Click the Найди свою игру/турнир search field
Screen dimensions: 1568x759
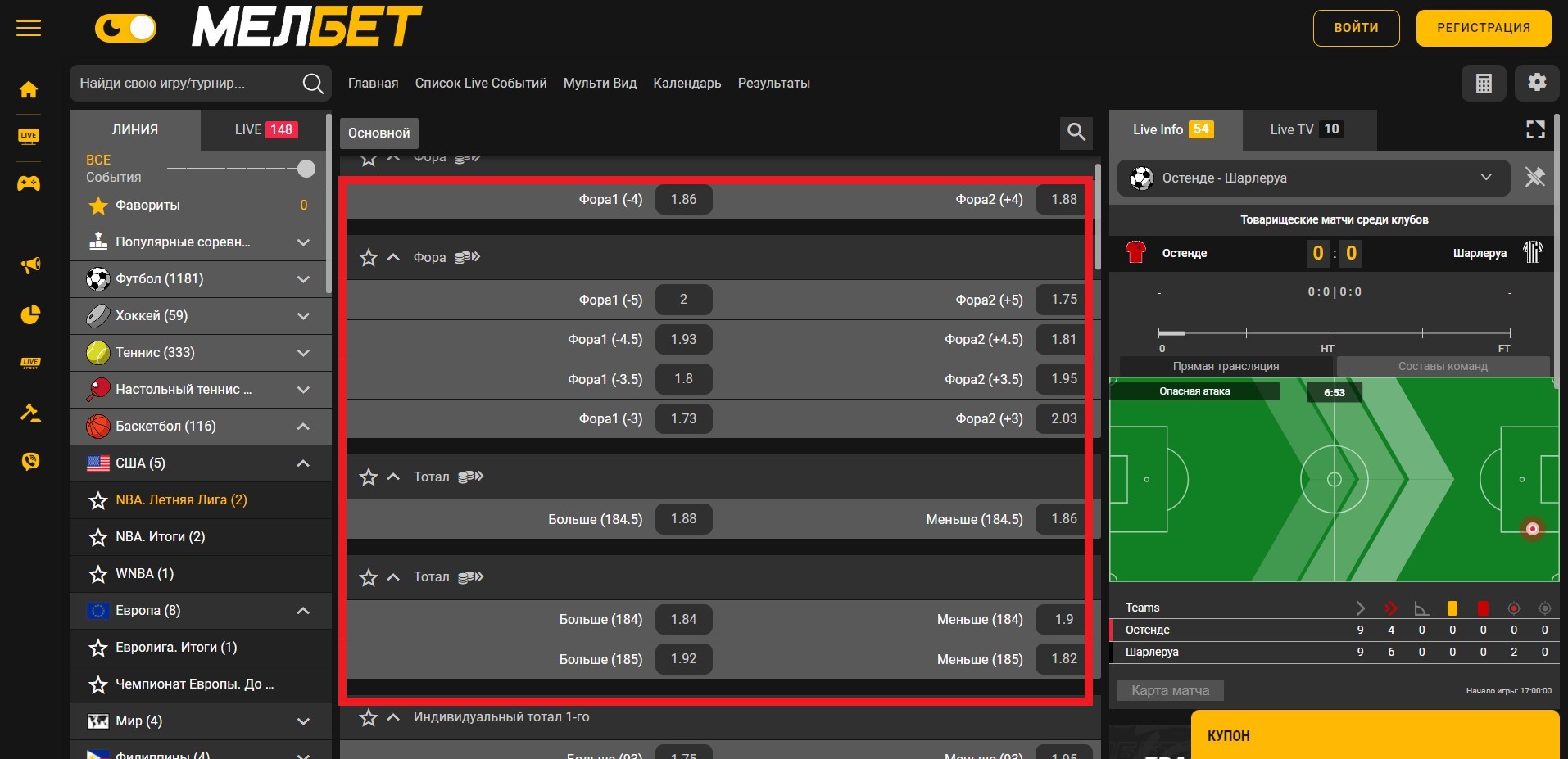pos(201,83)
